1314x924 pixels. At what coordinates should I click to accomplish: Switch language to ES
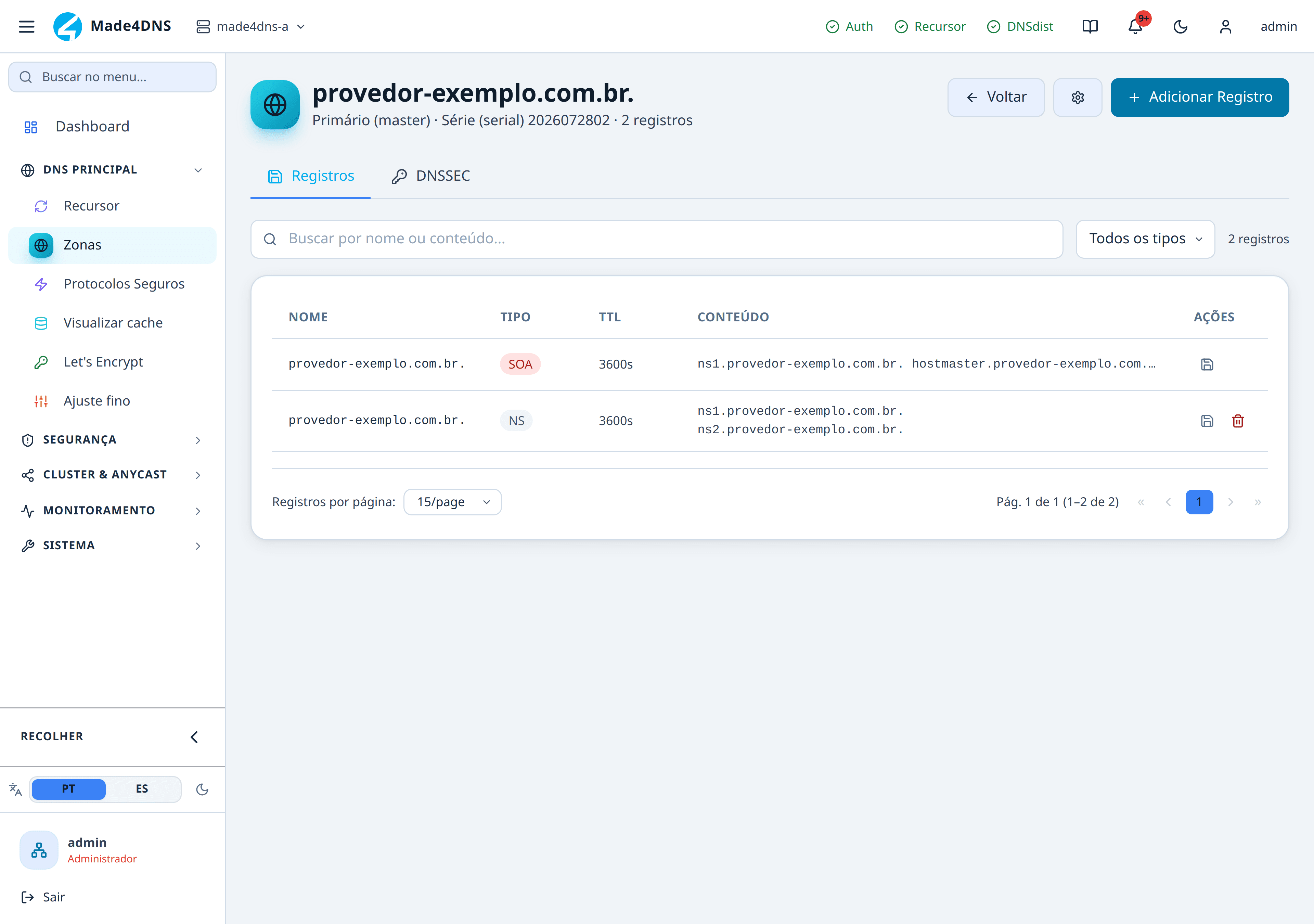pyautogui.click(x=142, y=789)
